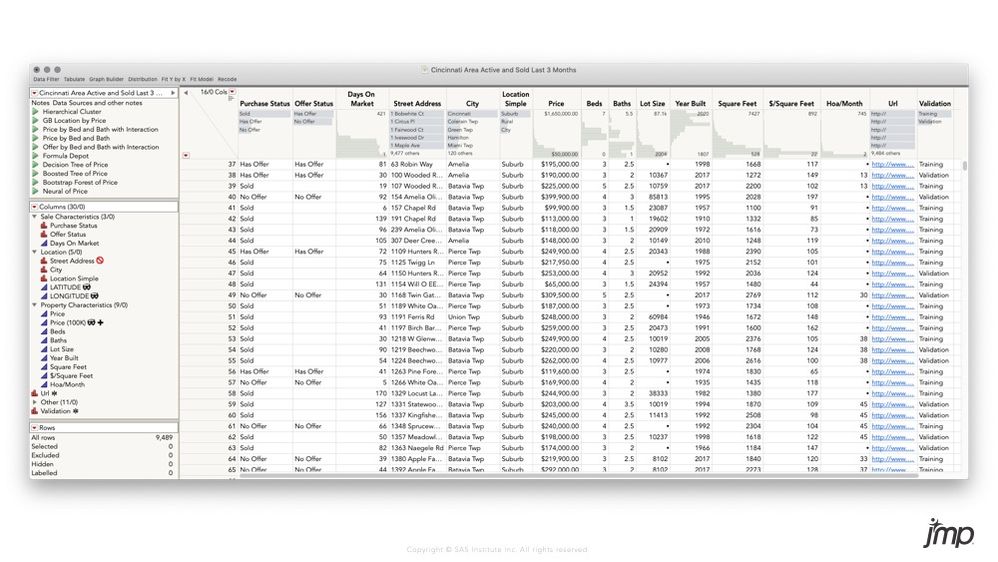The width and height of the screenshot is (998, 562).
Task: Run the GB Location by Price script arrow
Action: [36, 120]
